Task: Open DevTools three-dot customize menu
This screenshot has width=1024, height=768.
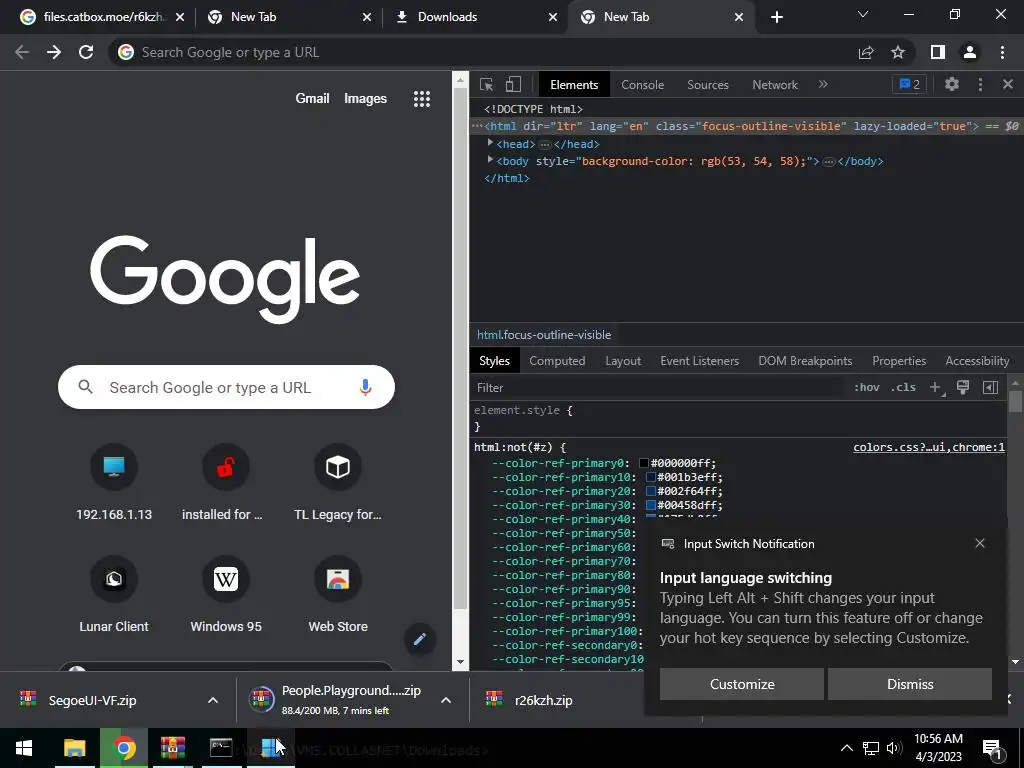Action: (980, 84)
